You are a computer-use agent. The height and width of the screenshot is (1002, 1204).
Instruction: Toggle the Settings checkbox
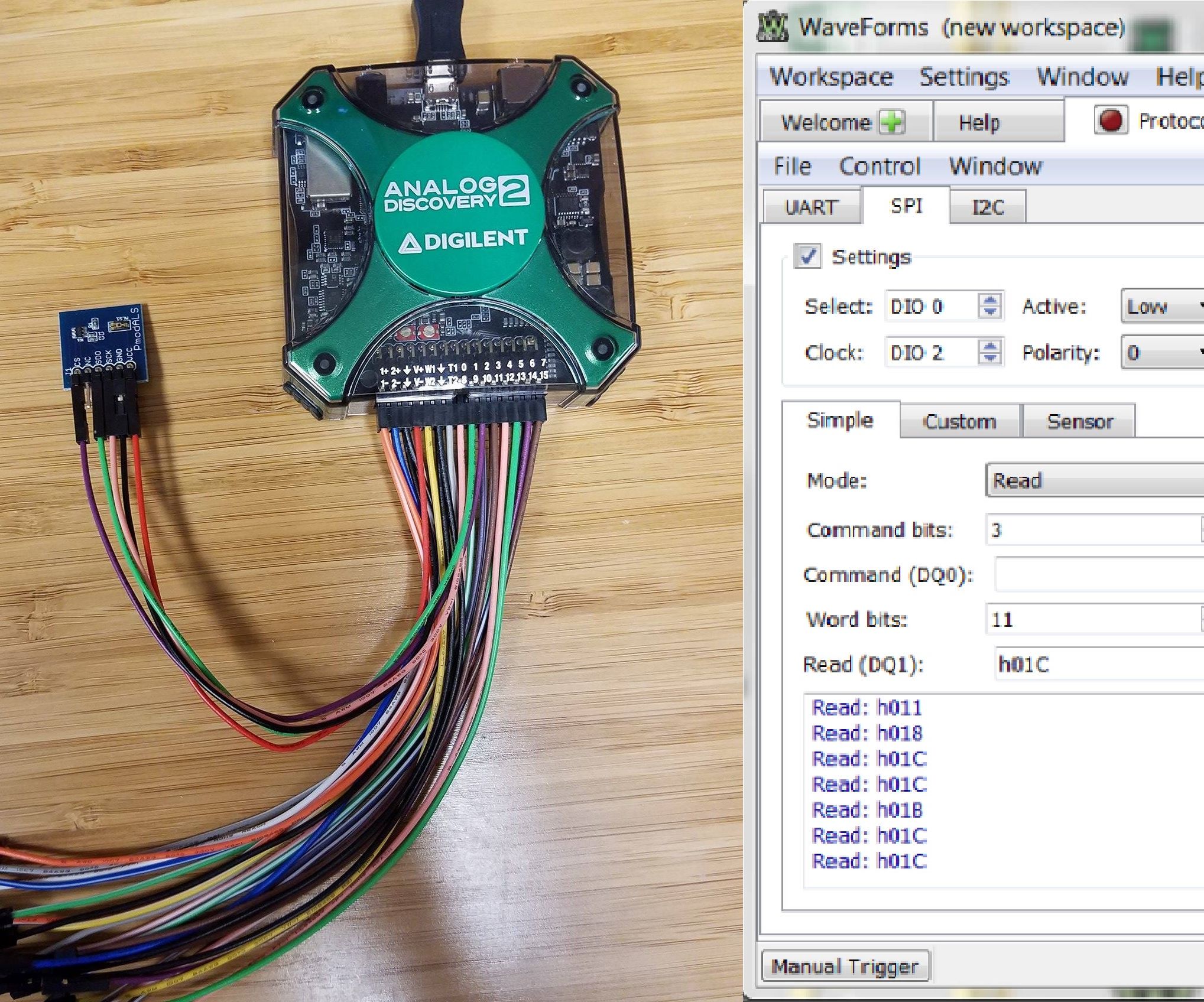tap(807, 256)
